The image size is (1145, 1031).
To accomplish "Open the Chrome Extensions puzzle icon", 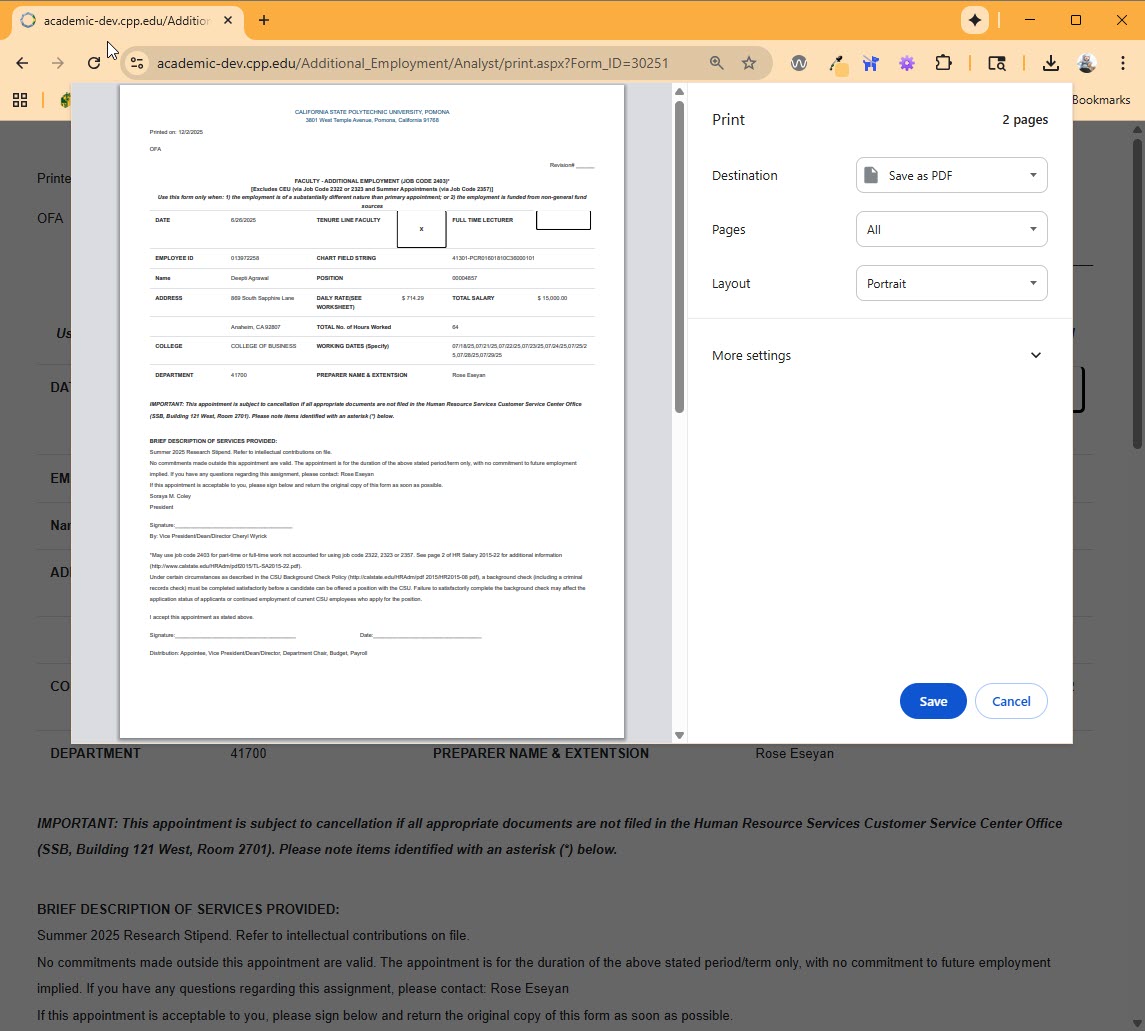I will [943, 62].
